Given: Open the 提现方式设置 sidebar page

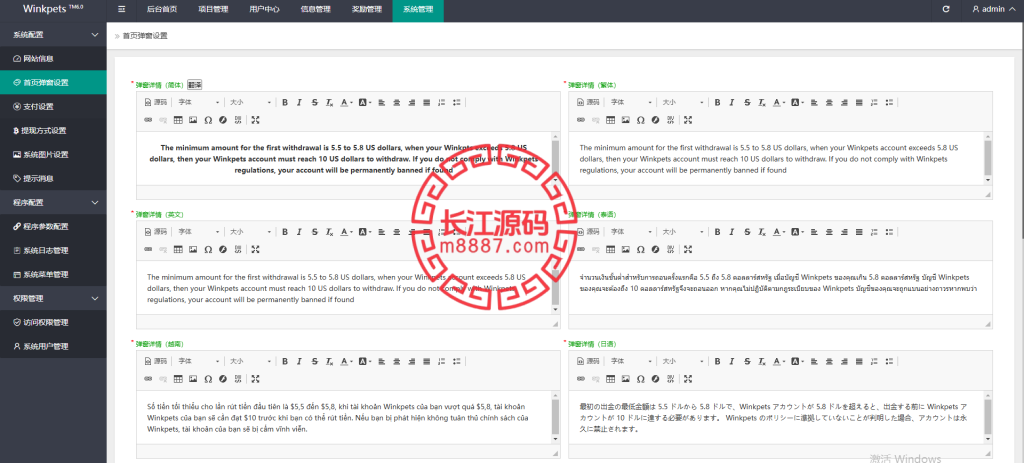Looking at the screenshot, I should click(x=53, y=131).
